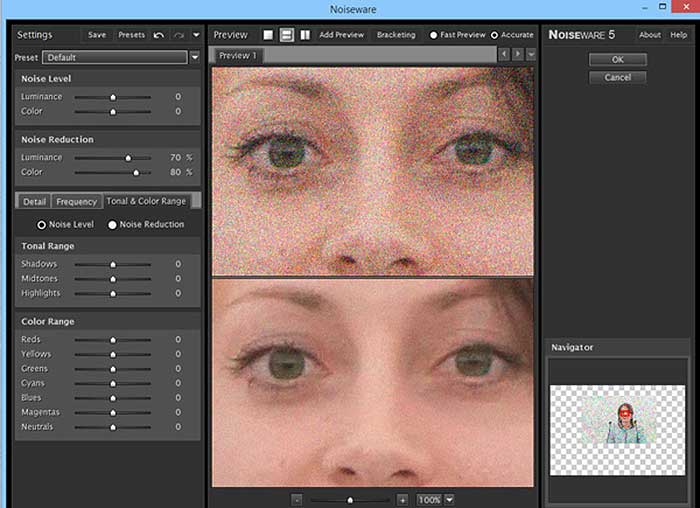
Task: Select vertical split preview layout icon
Action: (x=304, y=35)
